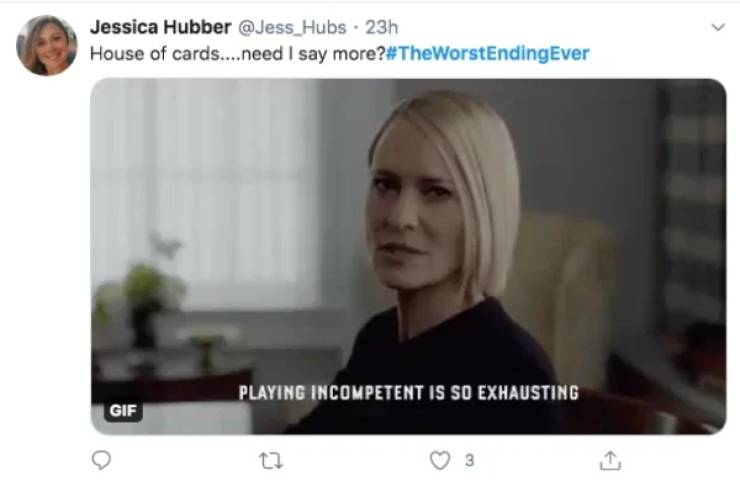The image size is (740, 481).
Task: Open the @Jess_Hubs handle
Action: pyautogui.click(x=292, y=27)
